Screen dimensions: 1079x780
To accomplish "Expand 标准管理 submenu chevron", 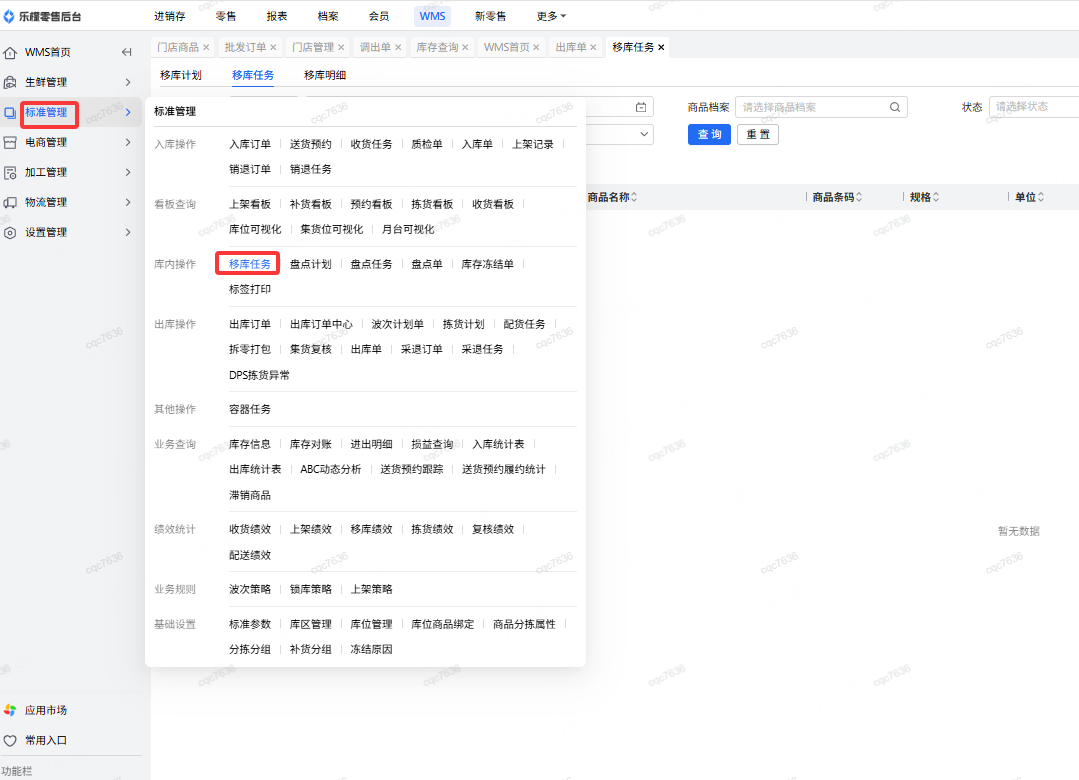I will point(128,113).
